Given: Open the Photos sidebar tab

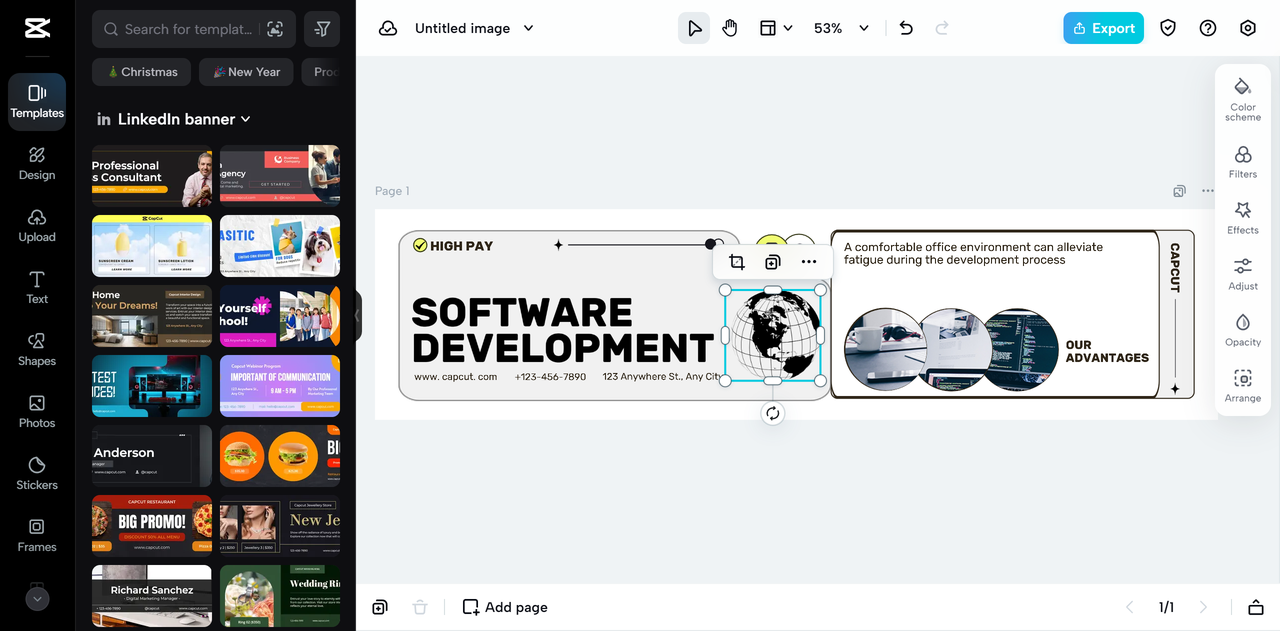Looking at the screenshot, I should (x=37, y=412).
